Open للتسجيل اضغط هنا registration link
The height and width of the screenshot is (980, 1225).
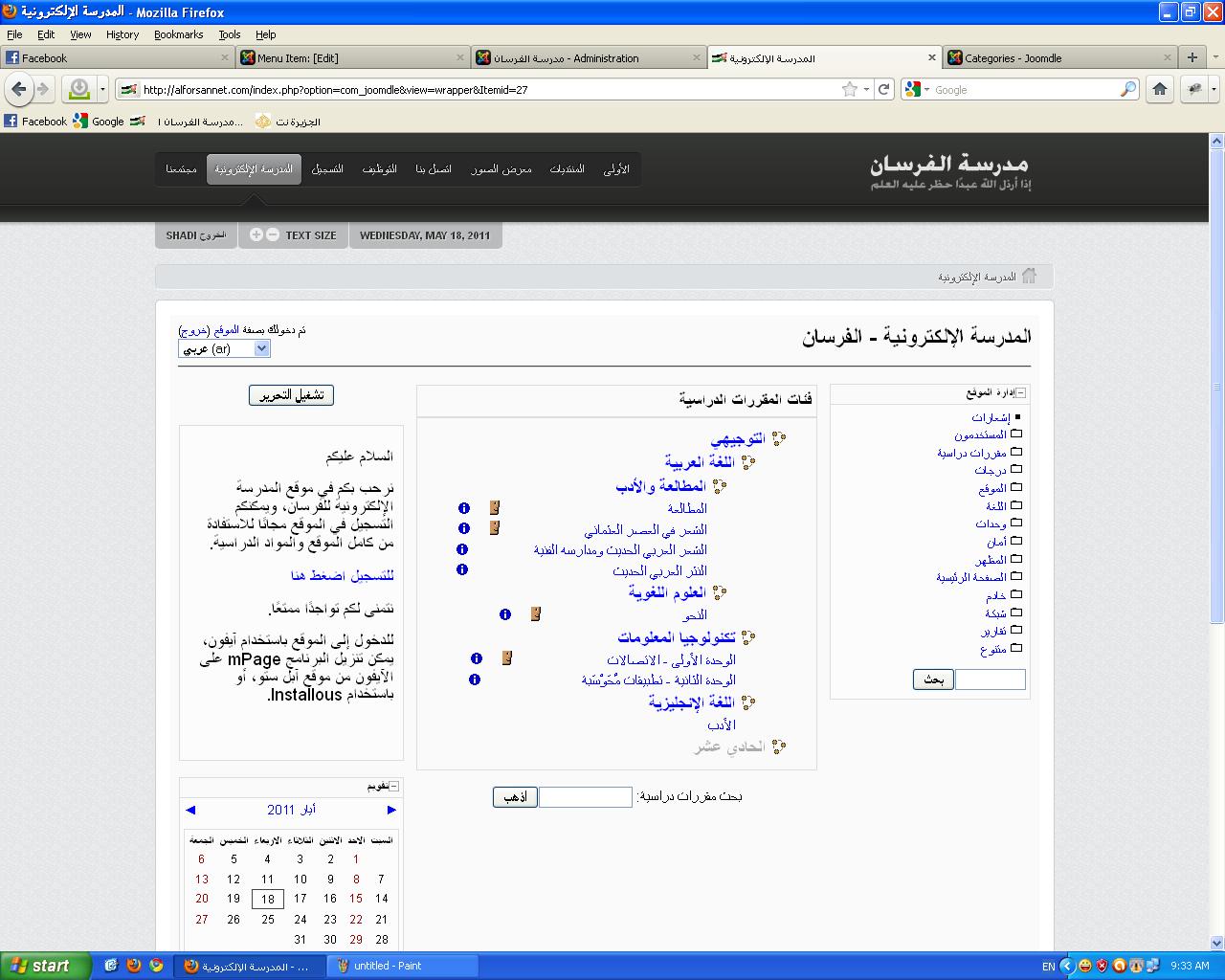tap(343, 575)
